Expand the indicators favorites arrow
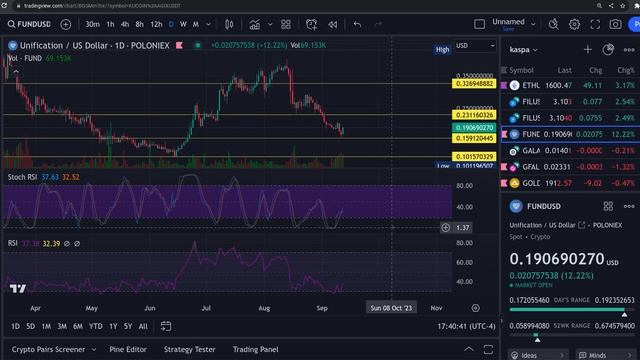Viewport: 640px width, 360px height. pyautogui.click(x=270, y=24)
